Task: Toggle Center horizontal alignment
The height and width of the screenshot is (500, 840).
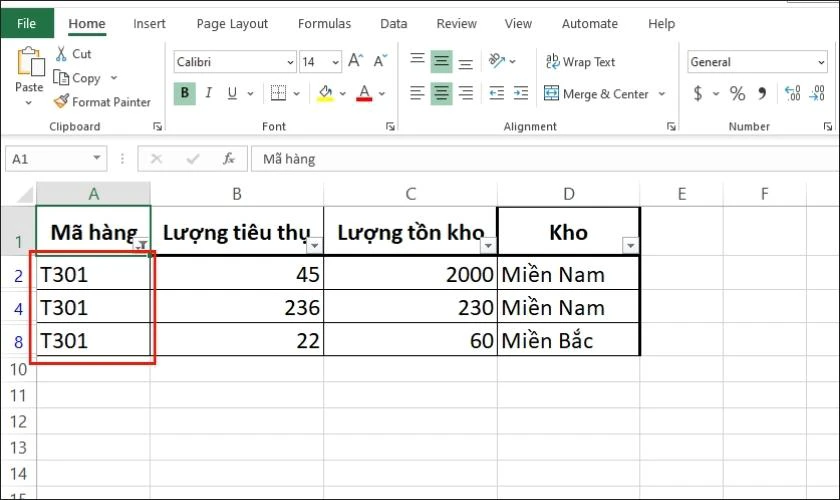Action: [441, 94]
